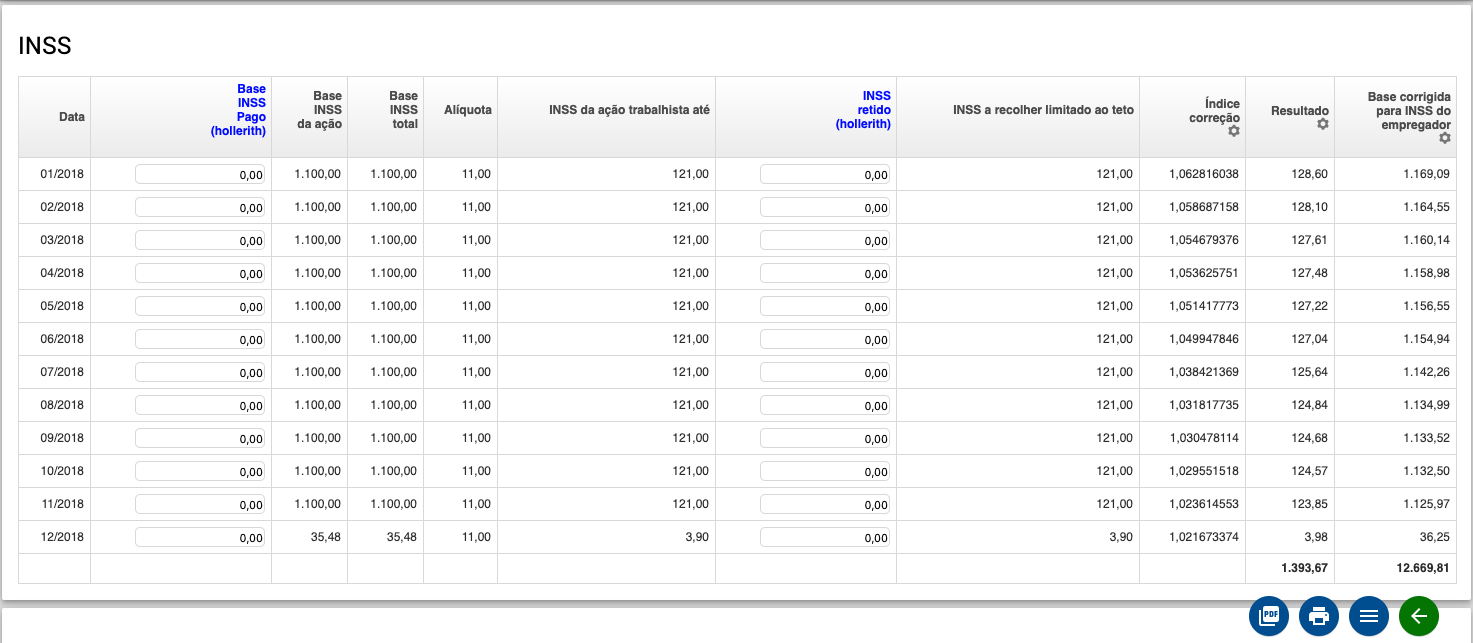1473x643 pixels.
Task: Edit Base INSS Pago field for 03/2018
Action: (200, 240)
